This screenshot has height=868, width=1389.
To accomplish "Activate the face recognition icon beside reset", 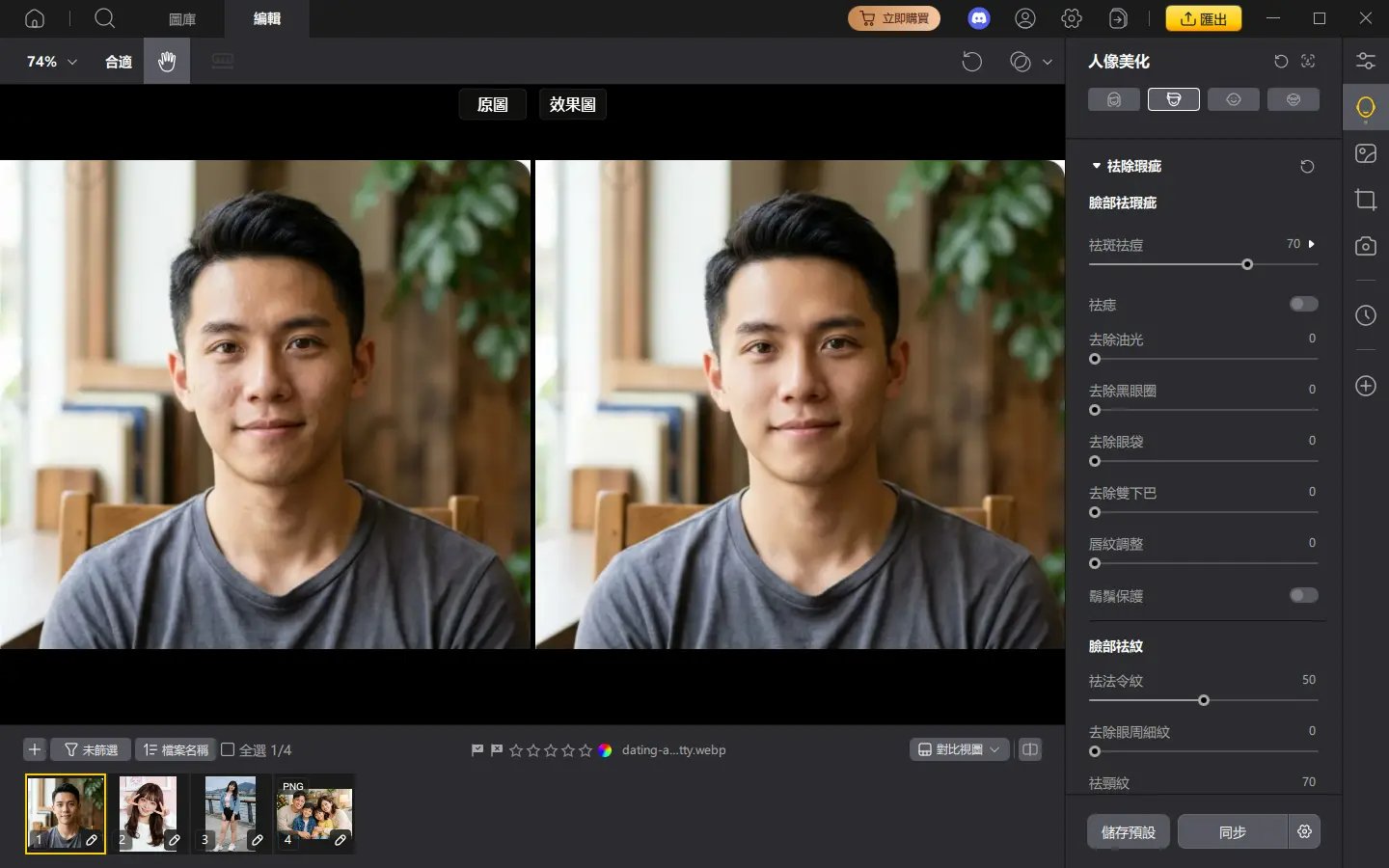I will click(x=1308, y=61).
